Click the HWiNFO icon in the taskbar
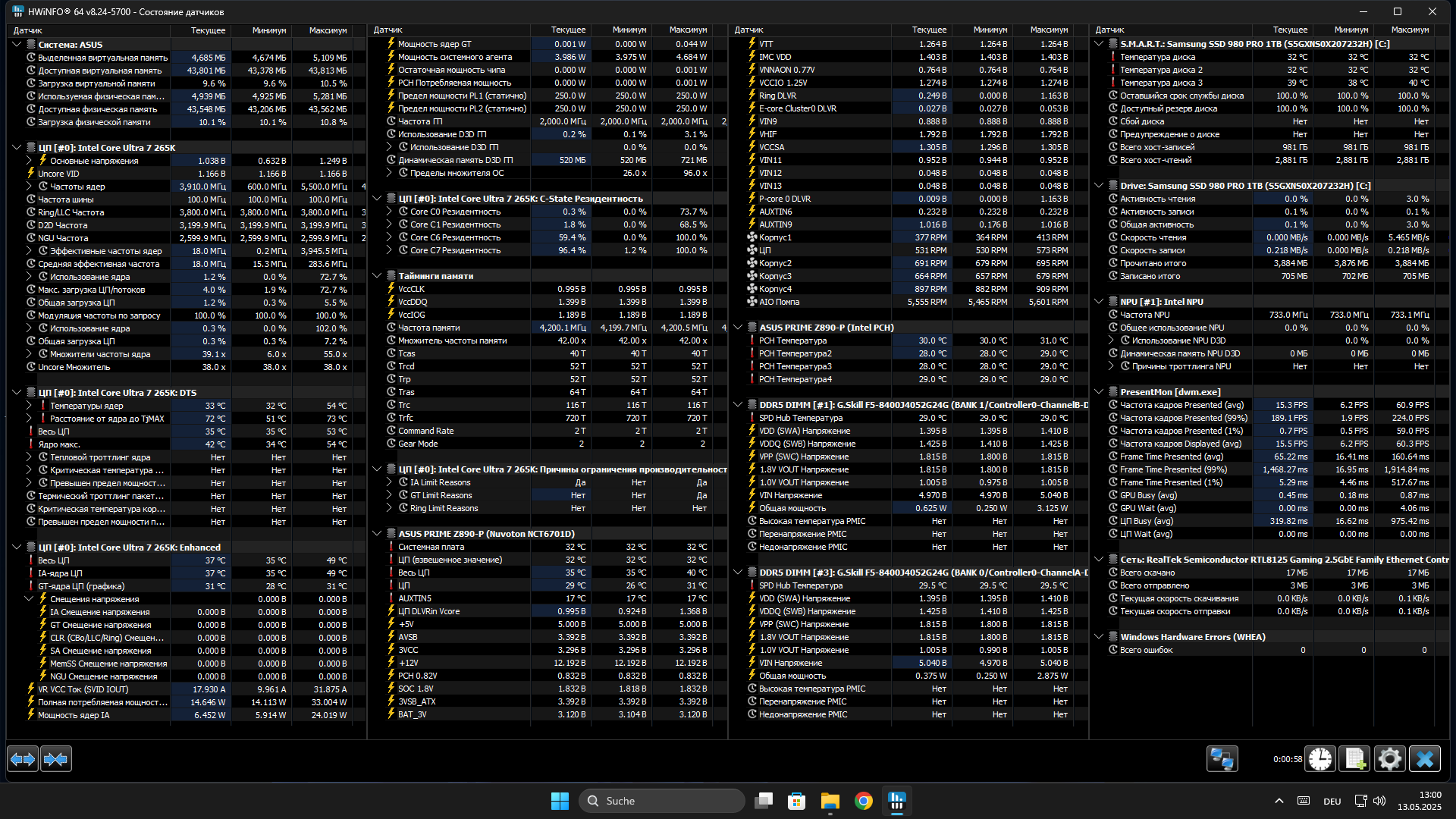The image size is (1456, 819). [897, 801]
